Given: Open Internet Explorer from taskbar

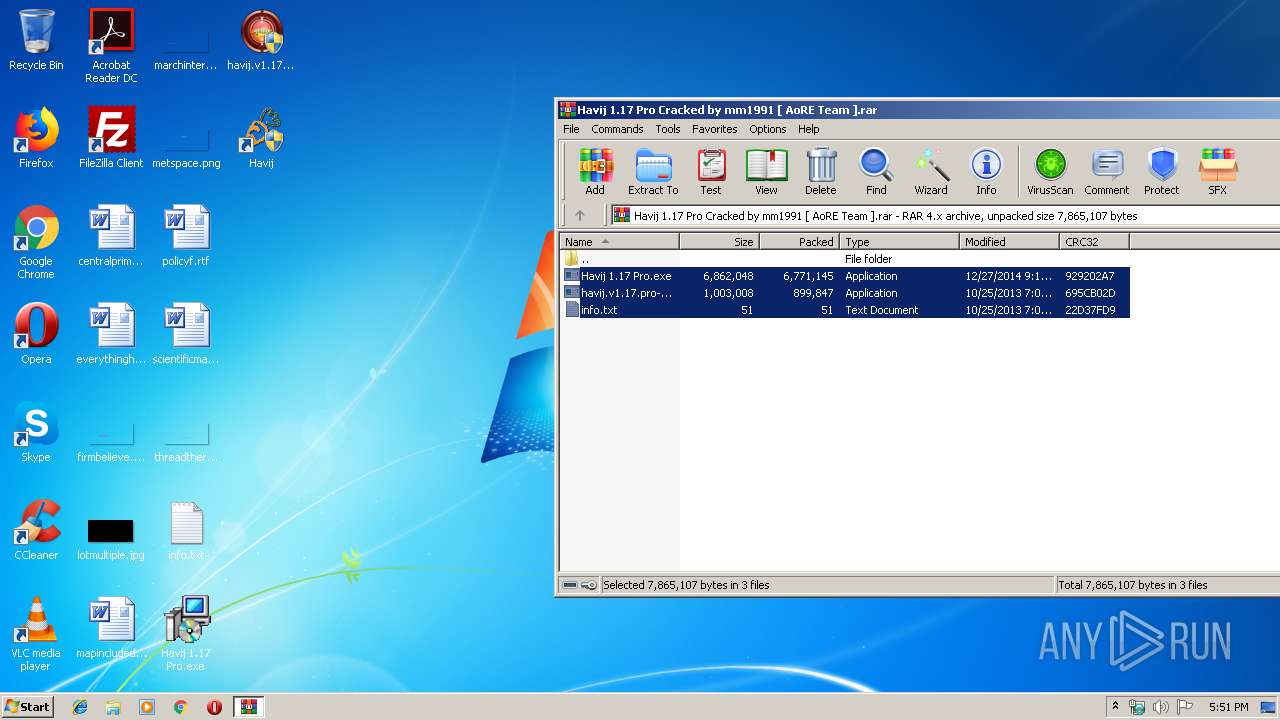Looking at the screenshot, I should (80, 707).
